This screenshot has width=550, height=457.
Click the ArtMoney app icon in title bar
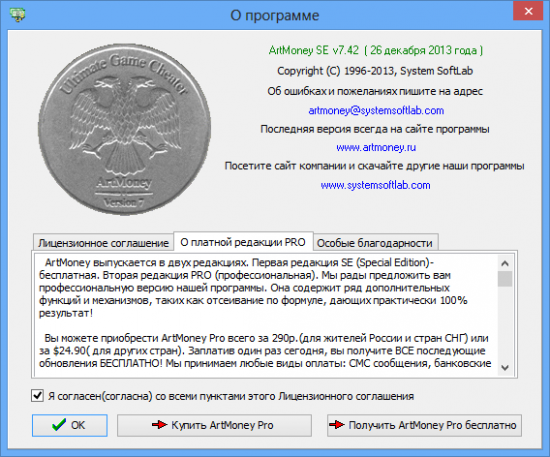[17, 14]
